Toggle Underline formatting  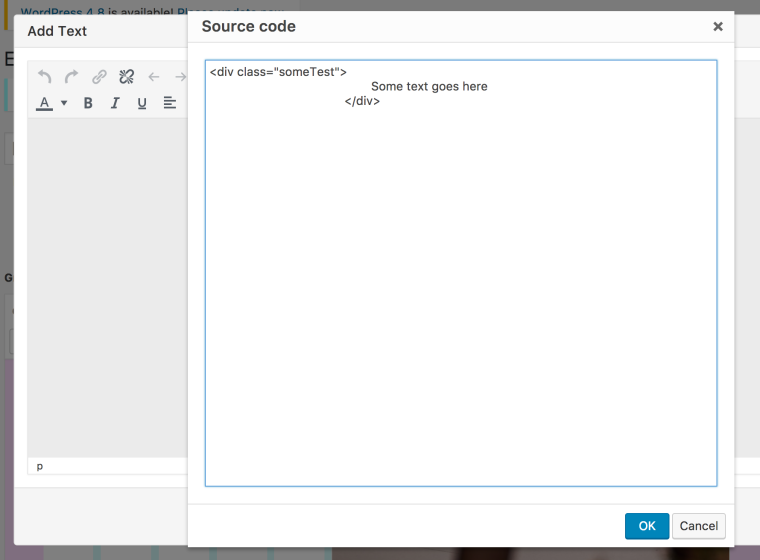point(142,103)
